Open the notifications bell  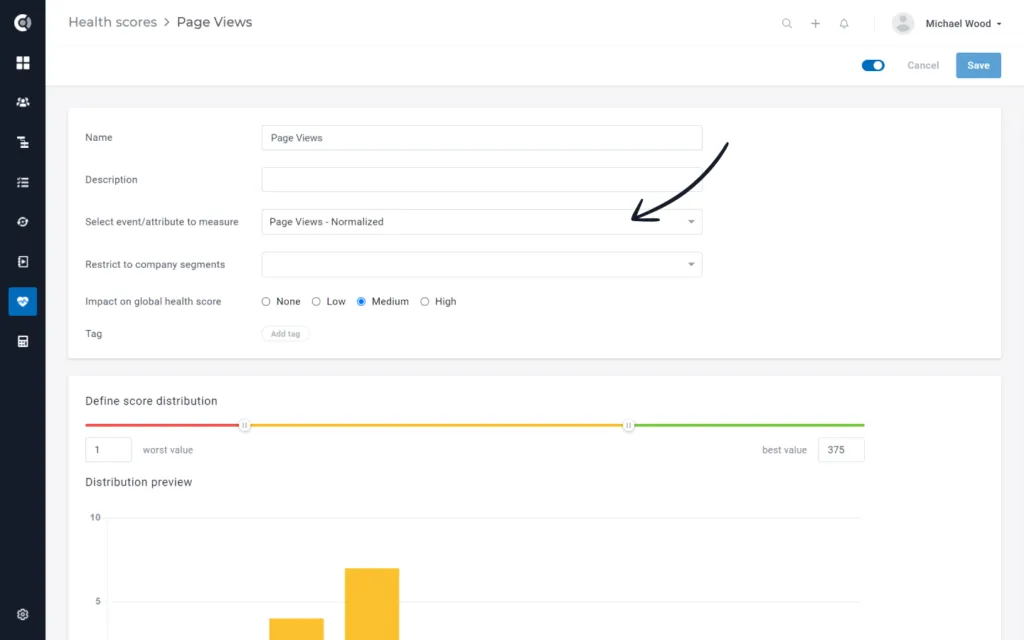click(x=844, y=24)
